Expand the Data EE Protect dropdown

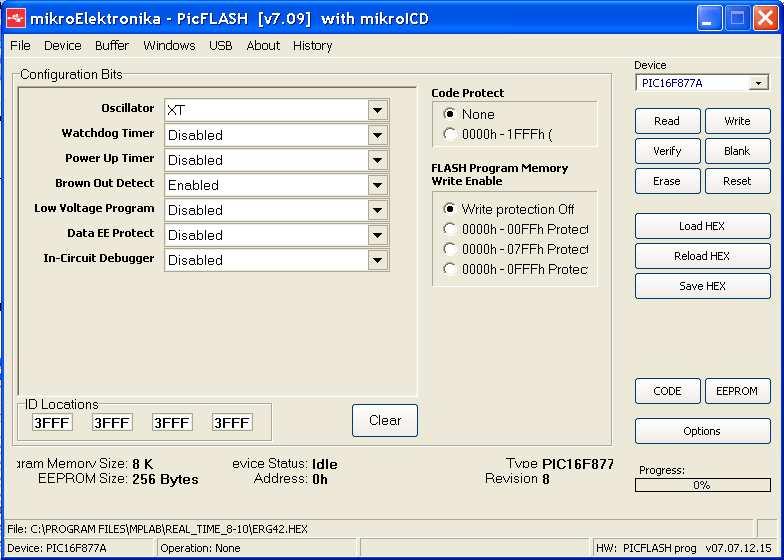coord(378,235)
